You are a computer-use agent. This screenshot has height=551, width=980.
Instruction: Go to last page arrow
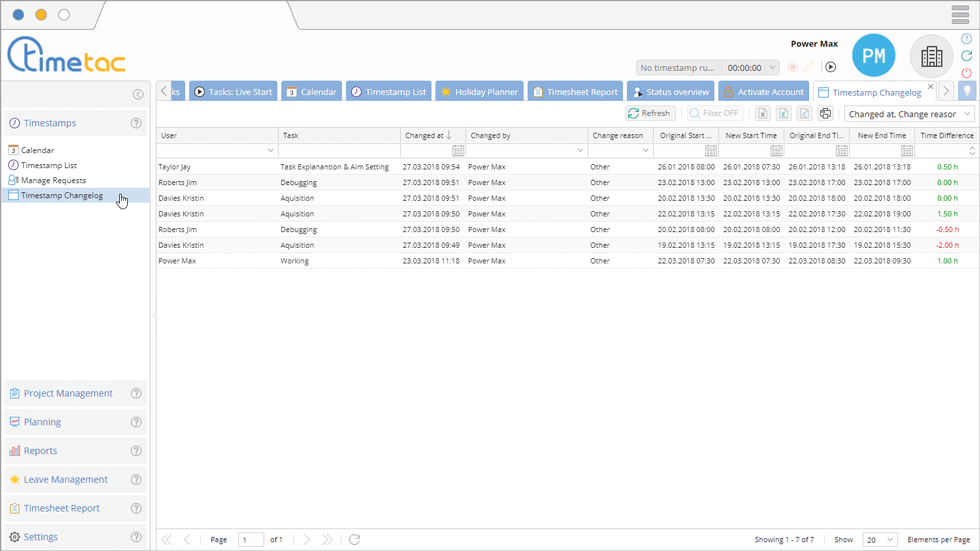(x=328, y=540)
